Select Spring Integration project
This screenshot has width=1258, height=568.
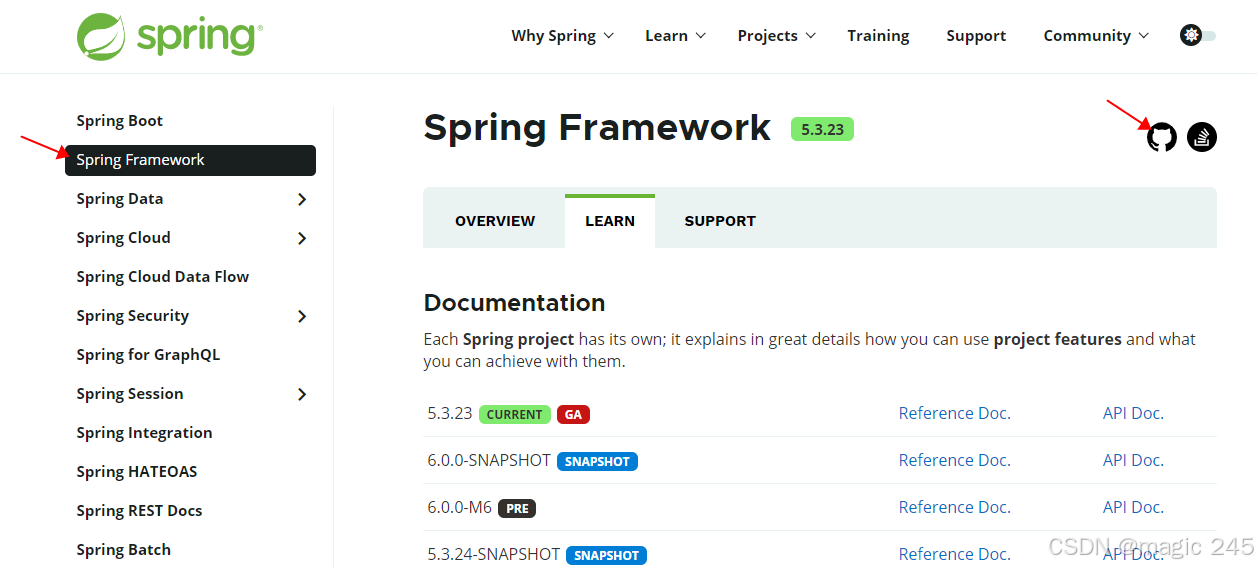tap(144, 433)
